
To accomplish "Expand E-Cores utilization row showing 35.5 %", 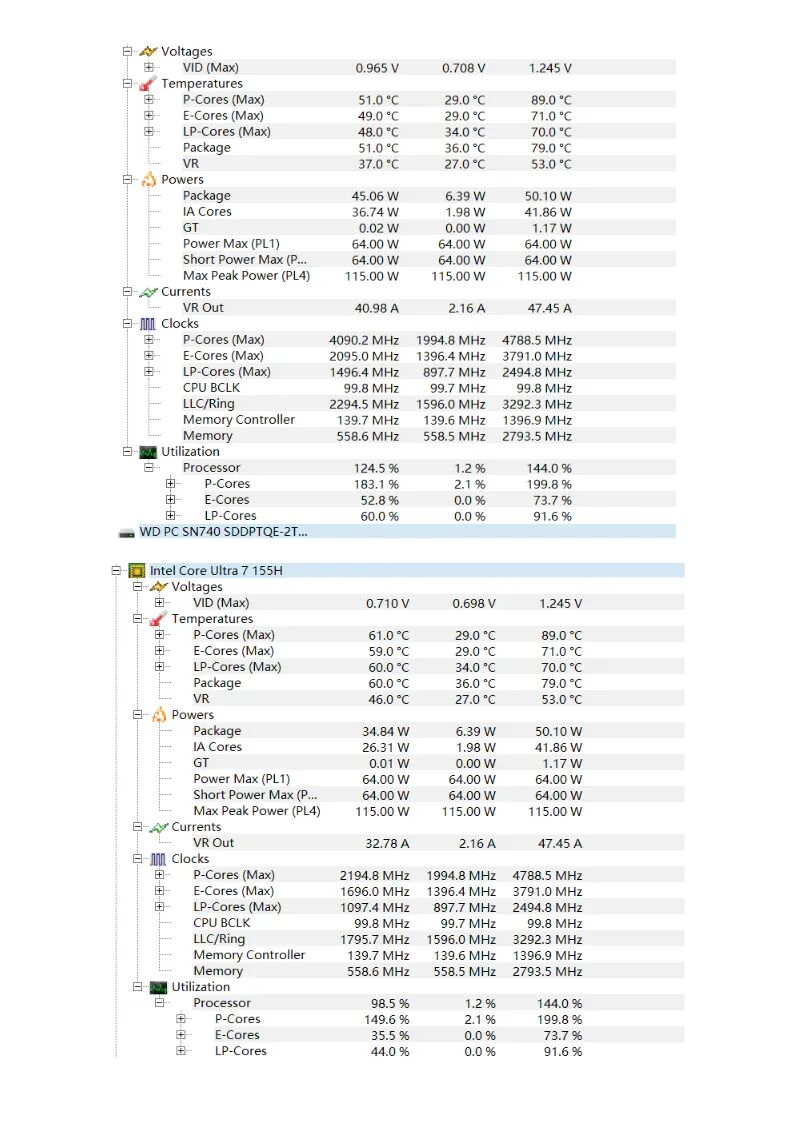I will [x=181, y=1034].
